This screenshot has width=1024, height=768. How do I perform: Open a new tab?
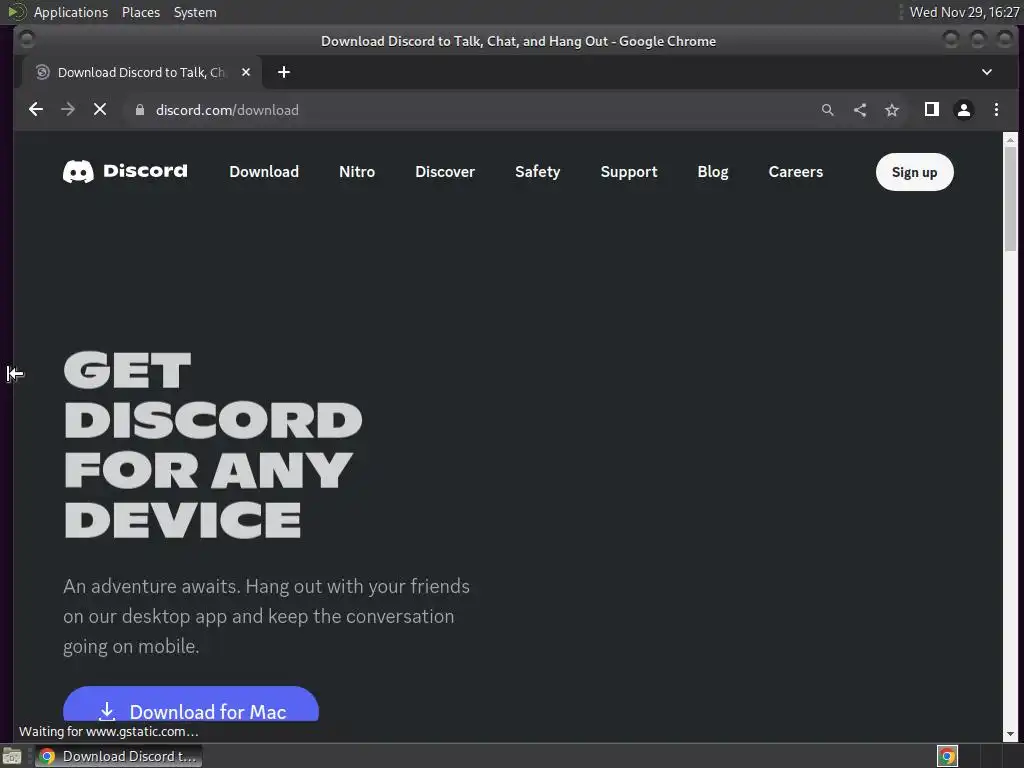[283, 72]
